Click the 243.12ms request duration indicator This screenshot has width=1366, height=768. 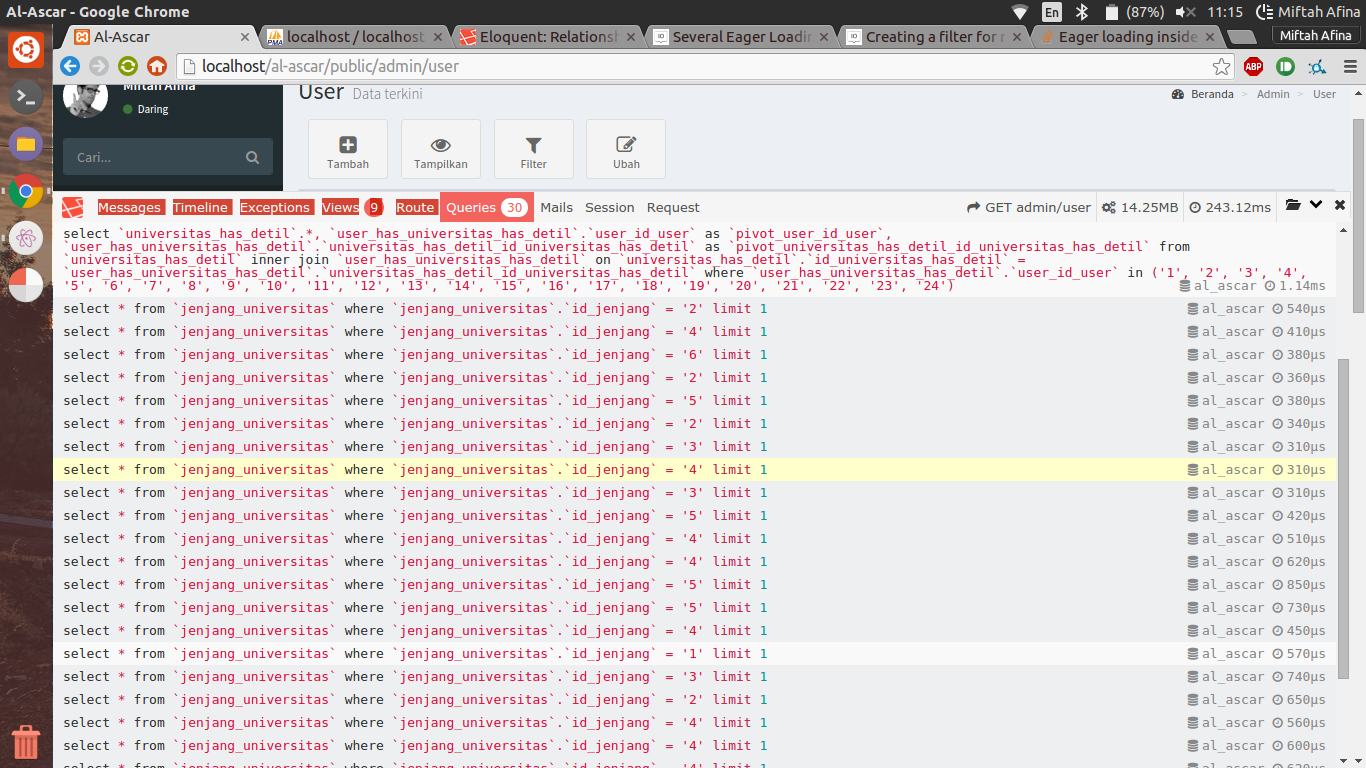click(1229, 207)
